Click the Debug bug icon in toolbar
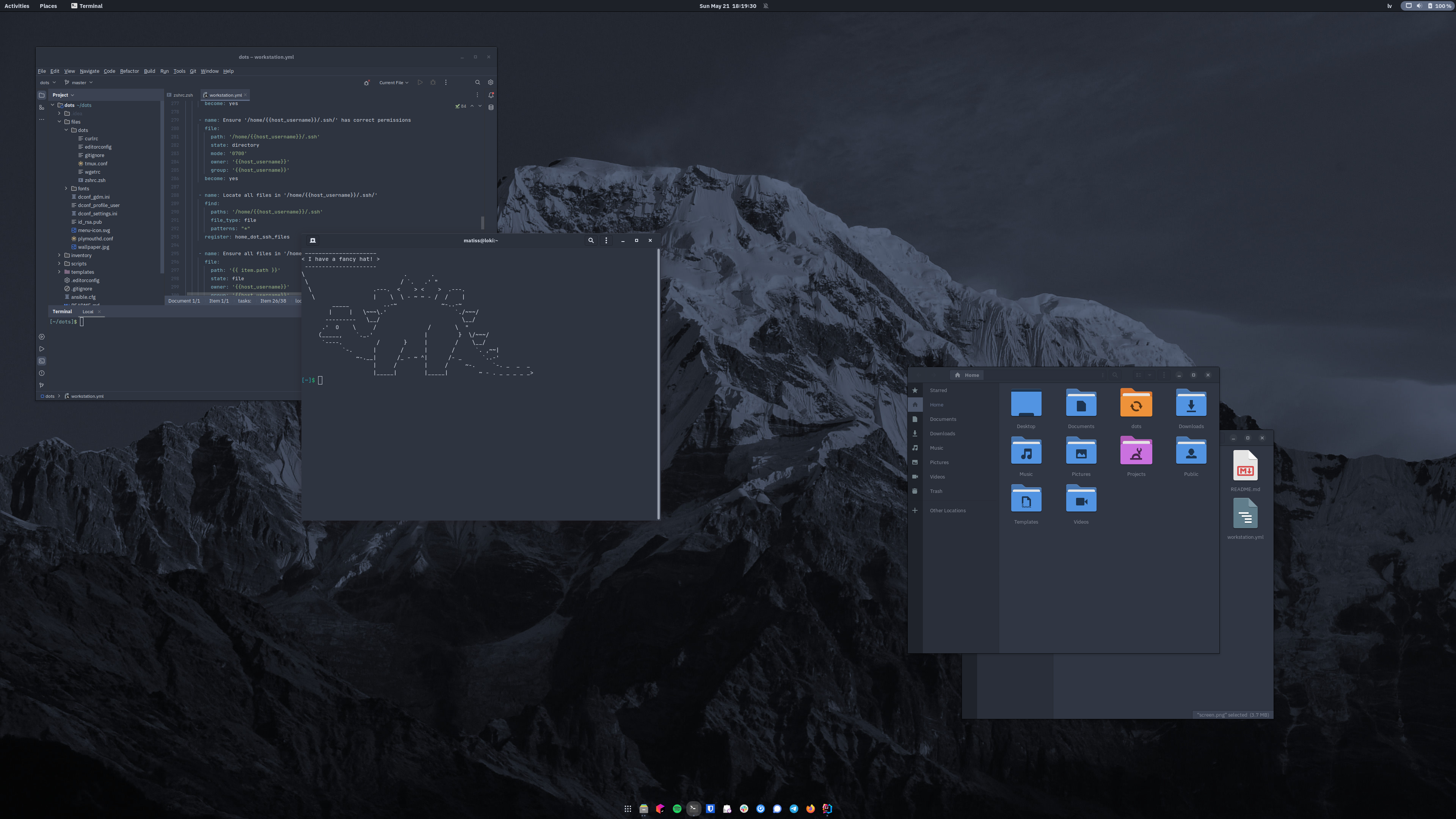The image size is (1456, 819). coord(433,83)
